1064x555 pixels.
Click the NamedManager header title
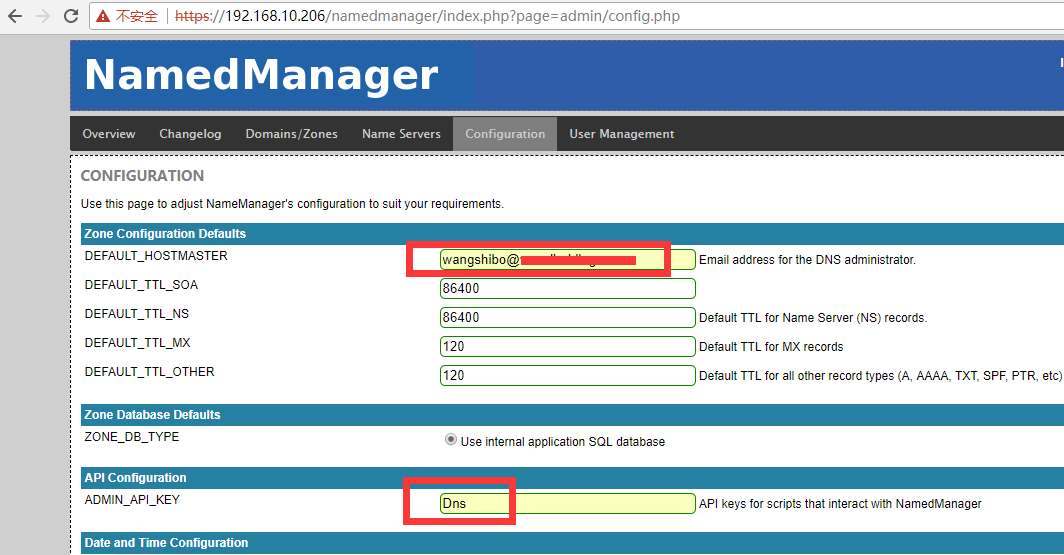coord(261,75)
